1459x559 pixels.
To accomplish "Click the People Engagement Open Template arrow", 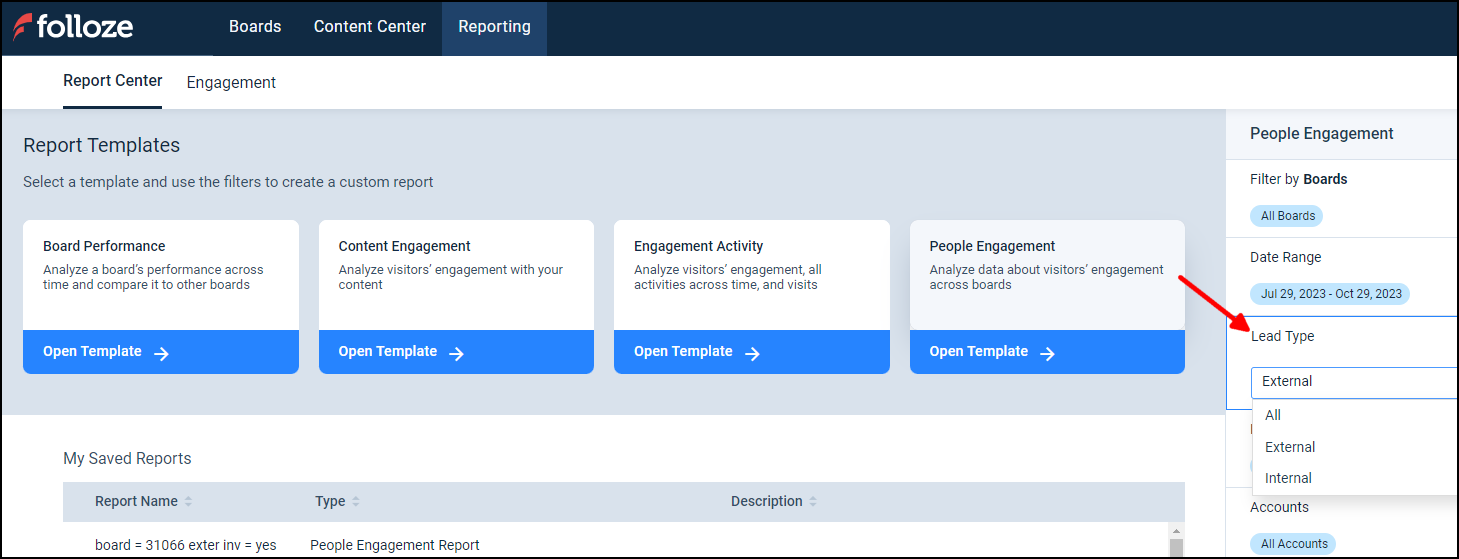I will [x=1047, y=353].
